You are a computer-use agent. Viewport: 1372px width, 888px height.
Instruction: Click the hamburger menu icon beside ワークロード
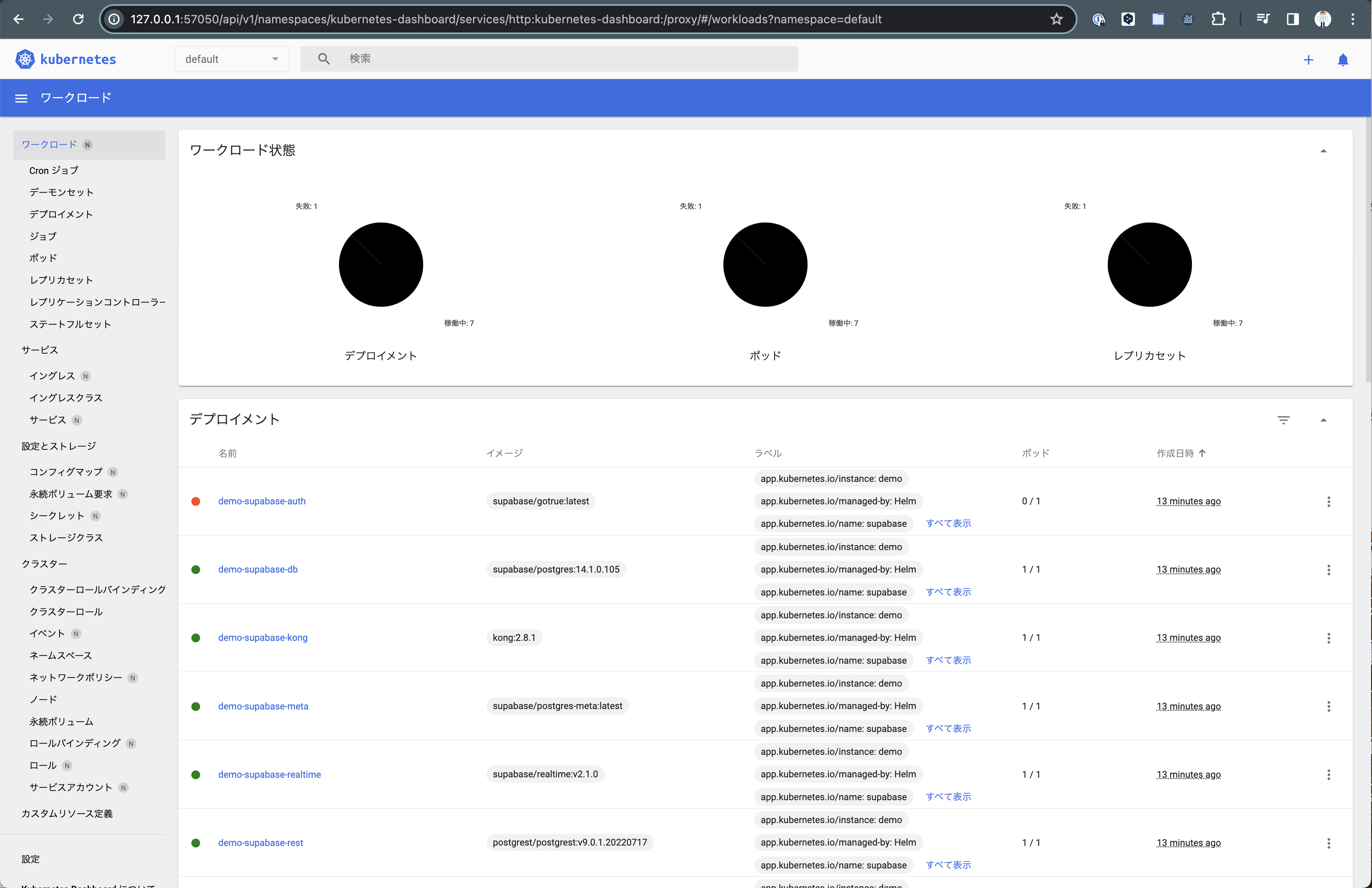[x=21, y=98]
